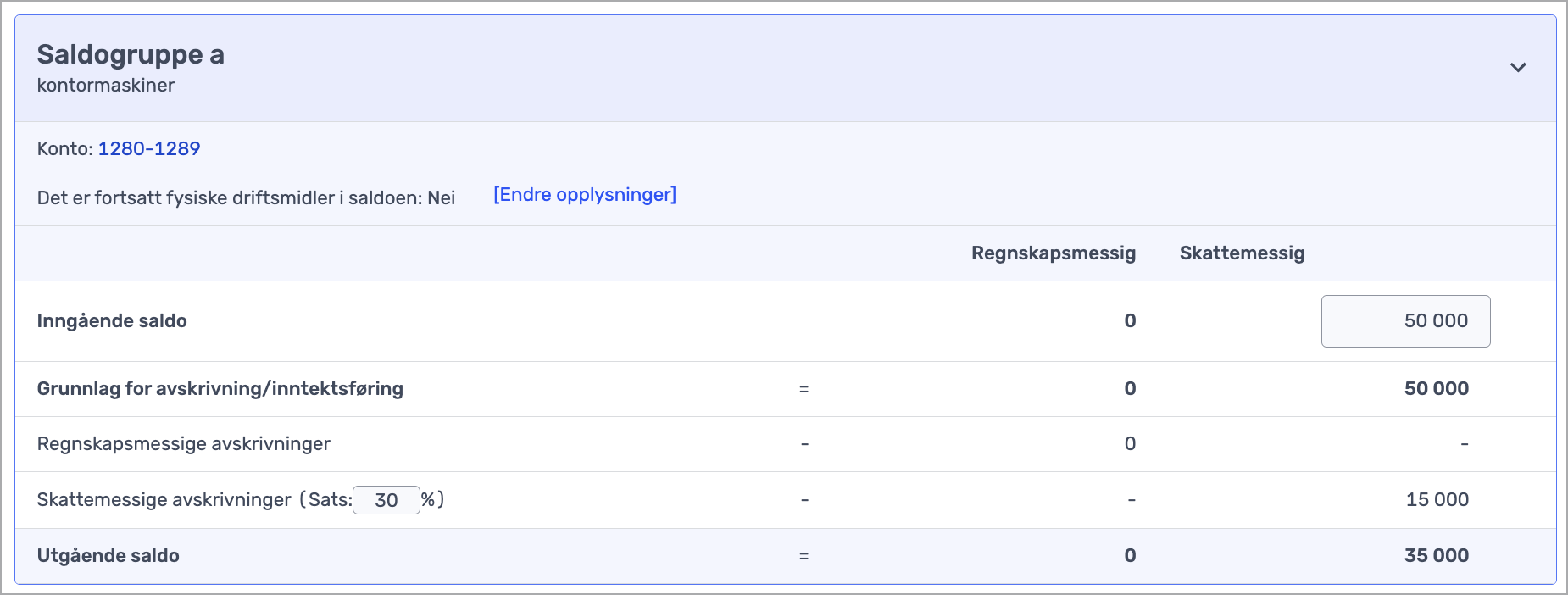Image resolution: width=1568 pixels, height=595 pixels.
Task: Select the Skattemessig column header
Action: (x=1242, y=253)
